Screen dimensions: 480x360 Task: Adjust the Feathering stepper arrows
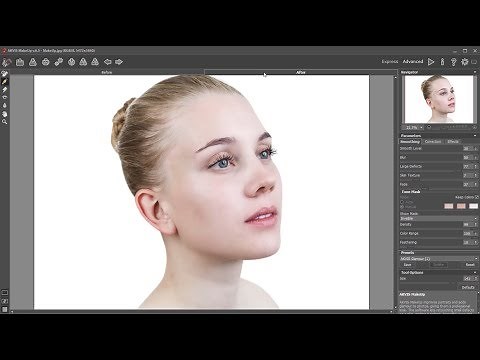(x=476, y=242)
